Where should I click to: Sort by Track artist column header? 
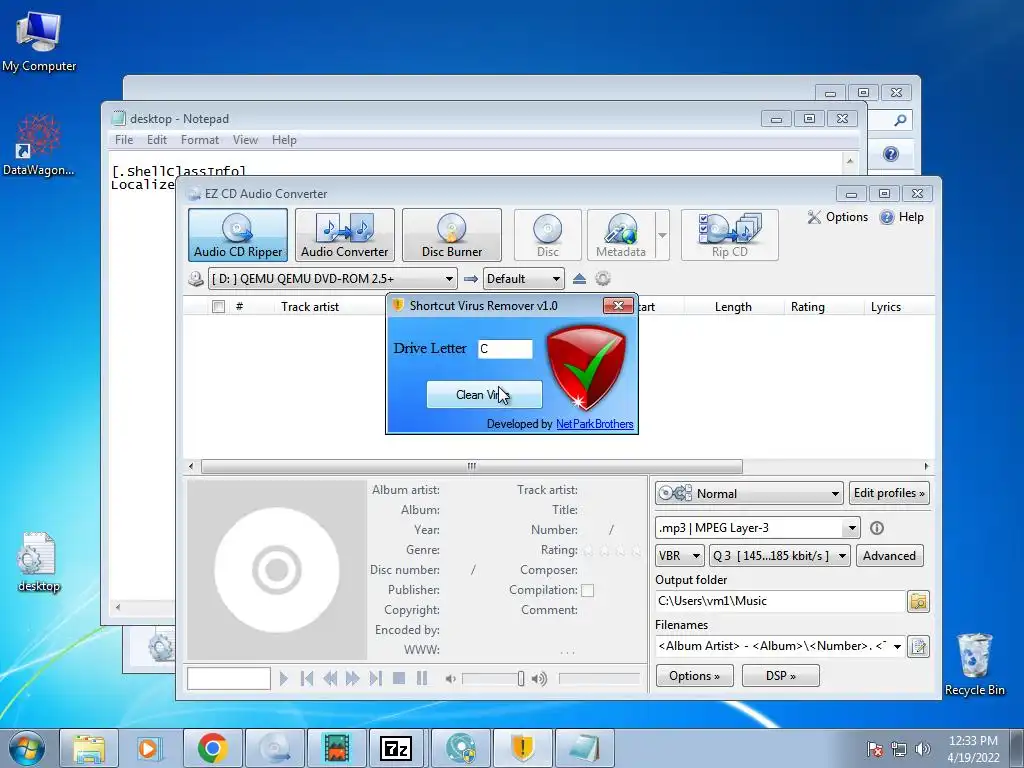[x=310, y=306]
